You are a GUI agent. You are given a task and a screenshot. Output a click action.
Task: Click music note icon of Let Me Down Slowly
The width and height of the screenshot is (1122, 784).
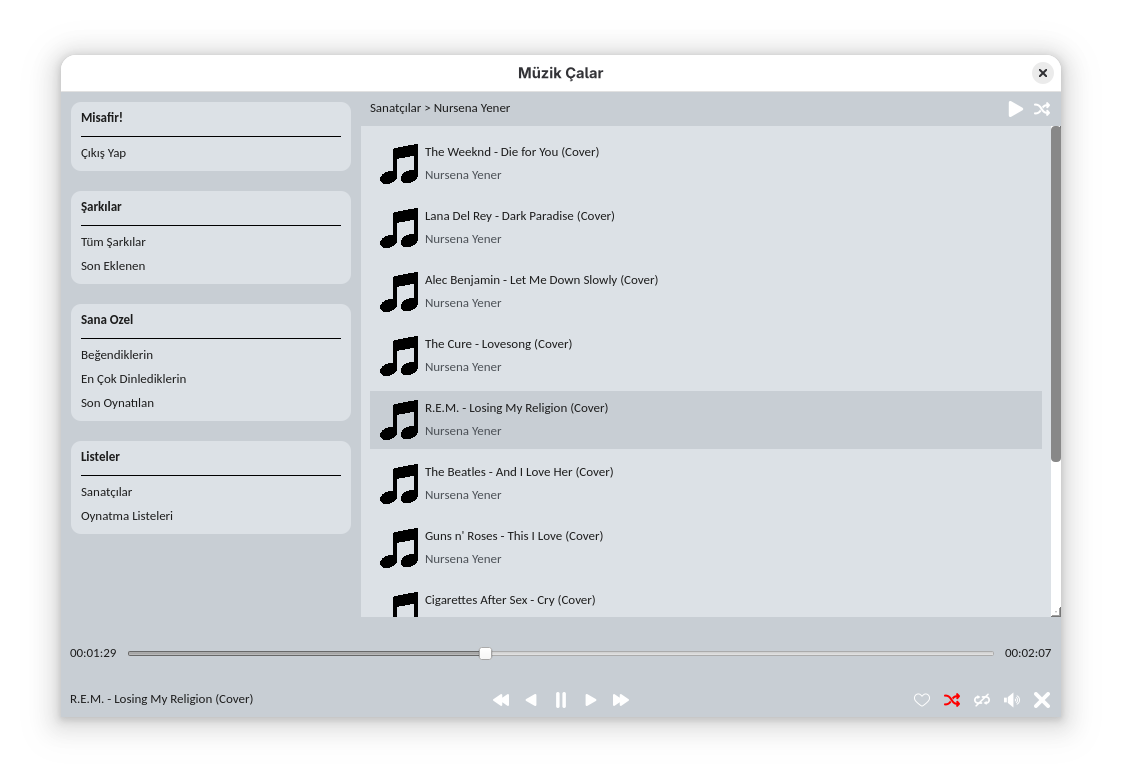point(399,292)
